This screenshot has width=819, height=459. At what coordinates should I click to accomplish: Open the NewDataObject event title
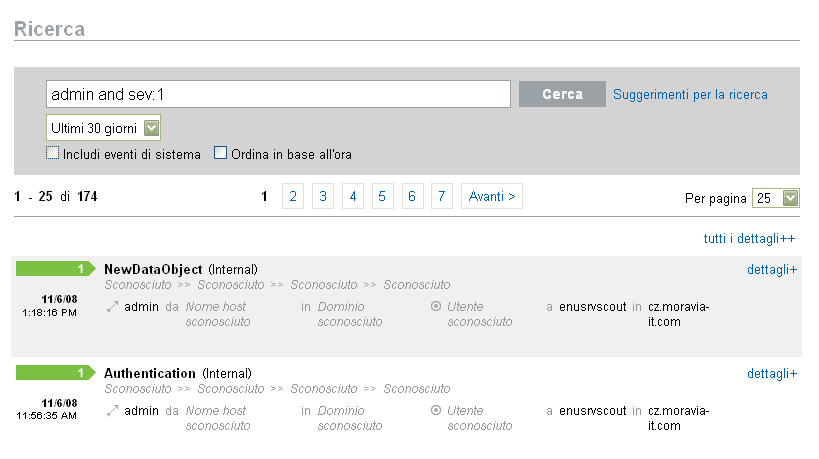(153, 270)
